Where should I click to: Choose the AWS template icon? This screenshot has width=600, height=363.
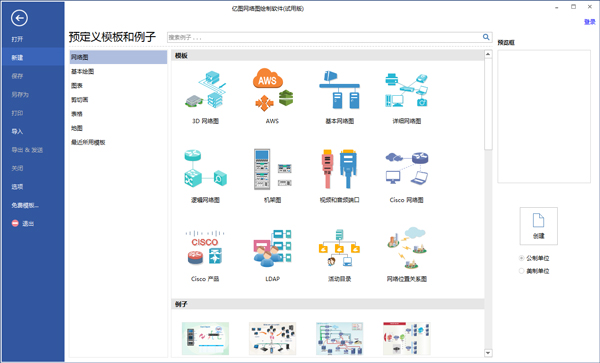[x=272, y=90]
